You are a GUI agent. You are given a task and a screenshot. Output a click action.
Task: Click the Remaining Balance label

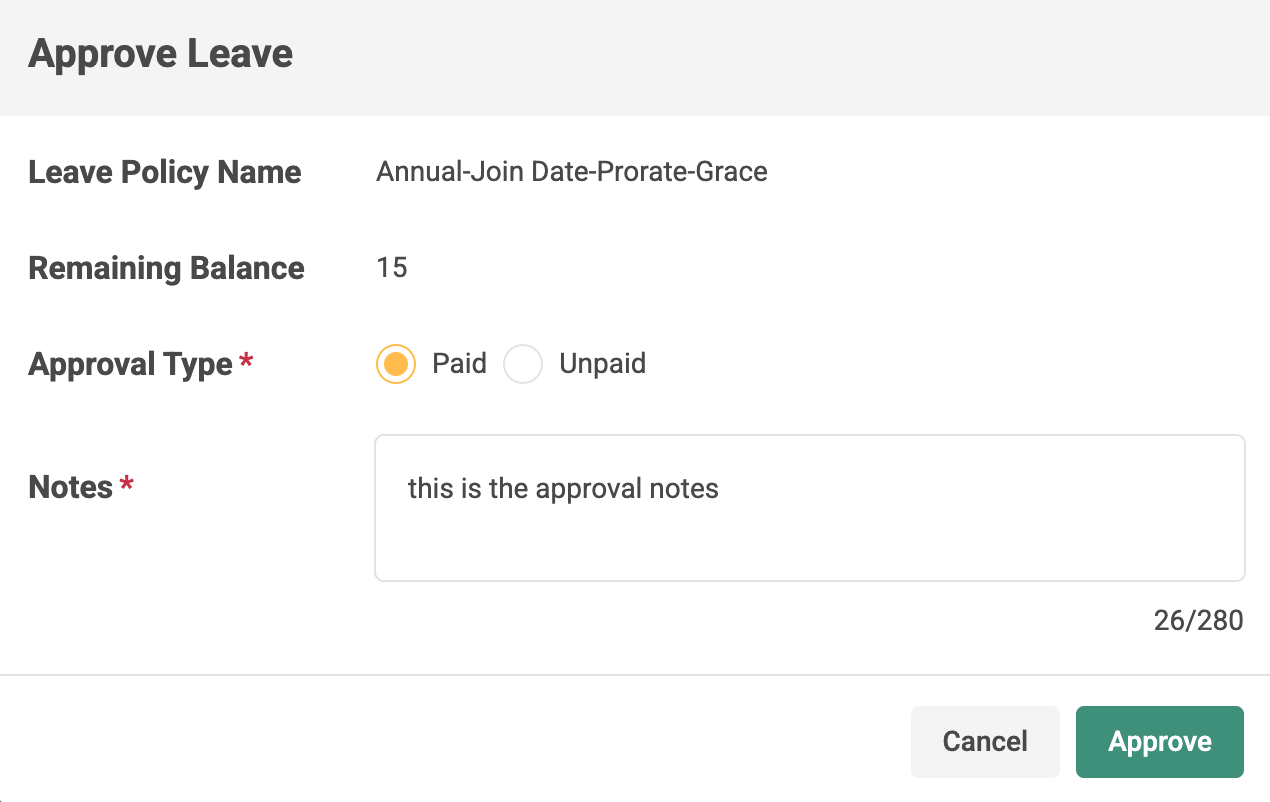pos(166,268)
